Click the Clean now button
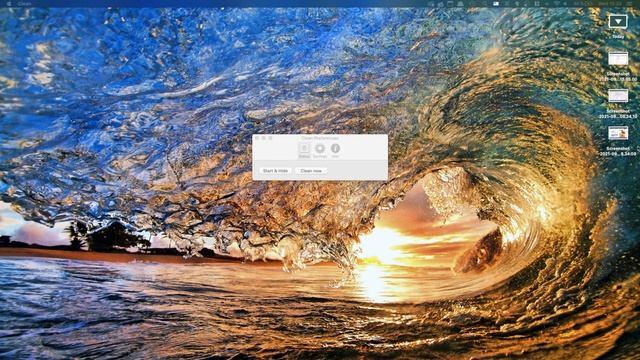 (311, 171)
